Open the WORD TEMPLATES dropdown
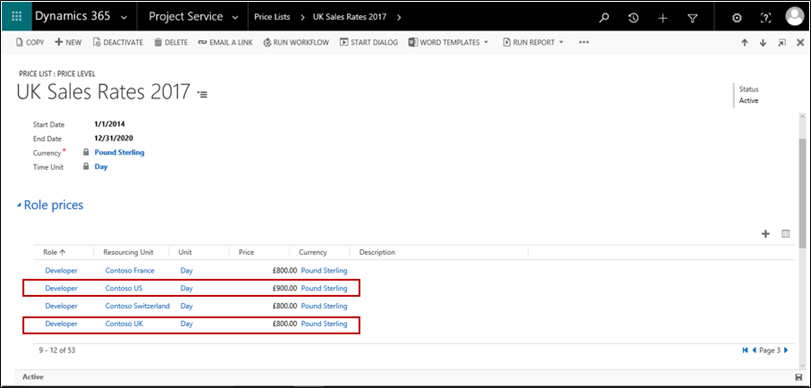 (x=448, y=42)
